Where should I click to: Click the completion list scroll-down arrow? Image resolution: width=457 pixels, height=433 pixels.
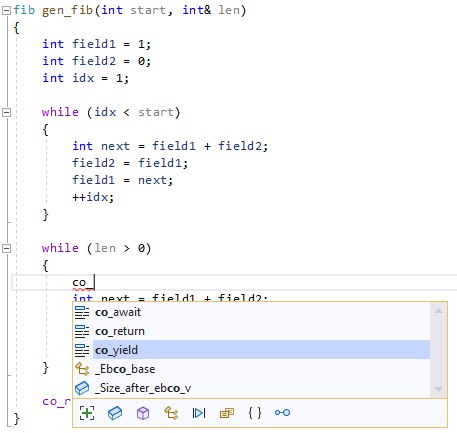point(438,389)
